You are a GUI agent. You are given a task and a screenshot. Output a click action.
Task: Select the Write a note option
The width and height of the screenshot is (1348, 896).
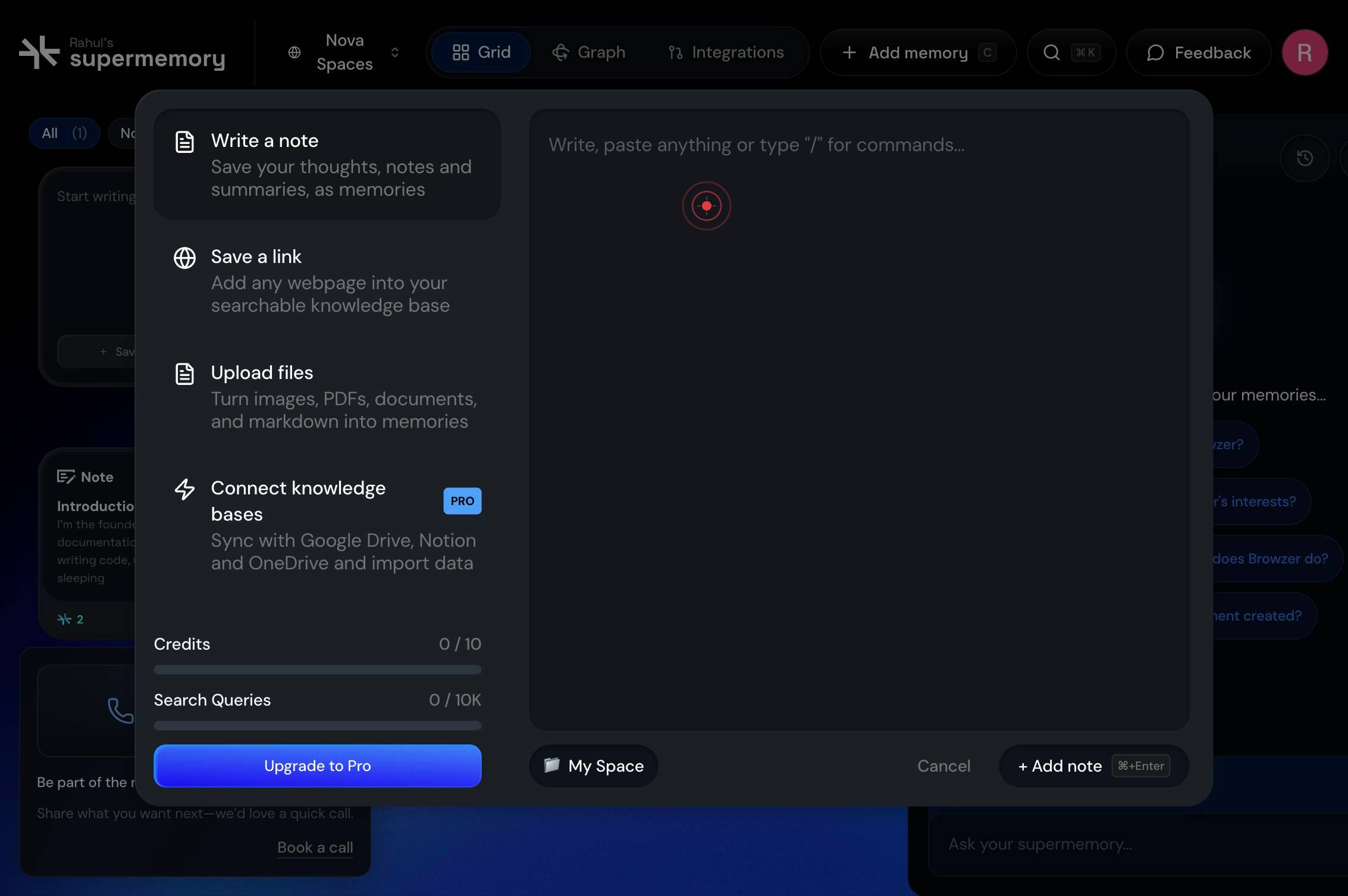(x=327, y=164)
